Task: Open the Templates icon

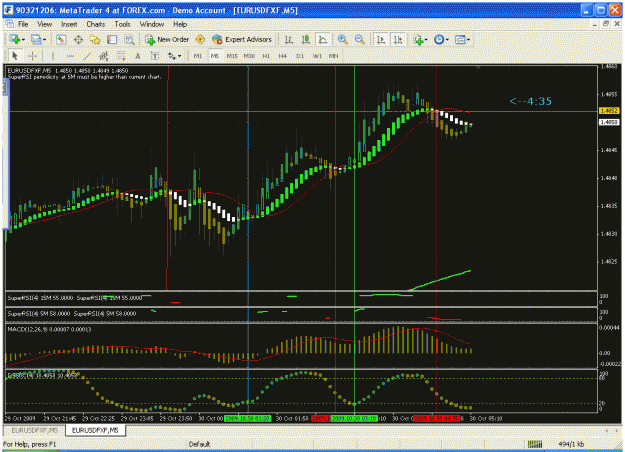Action: tap(460, 39)
